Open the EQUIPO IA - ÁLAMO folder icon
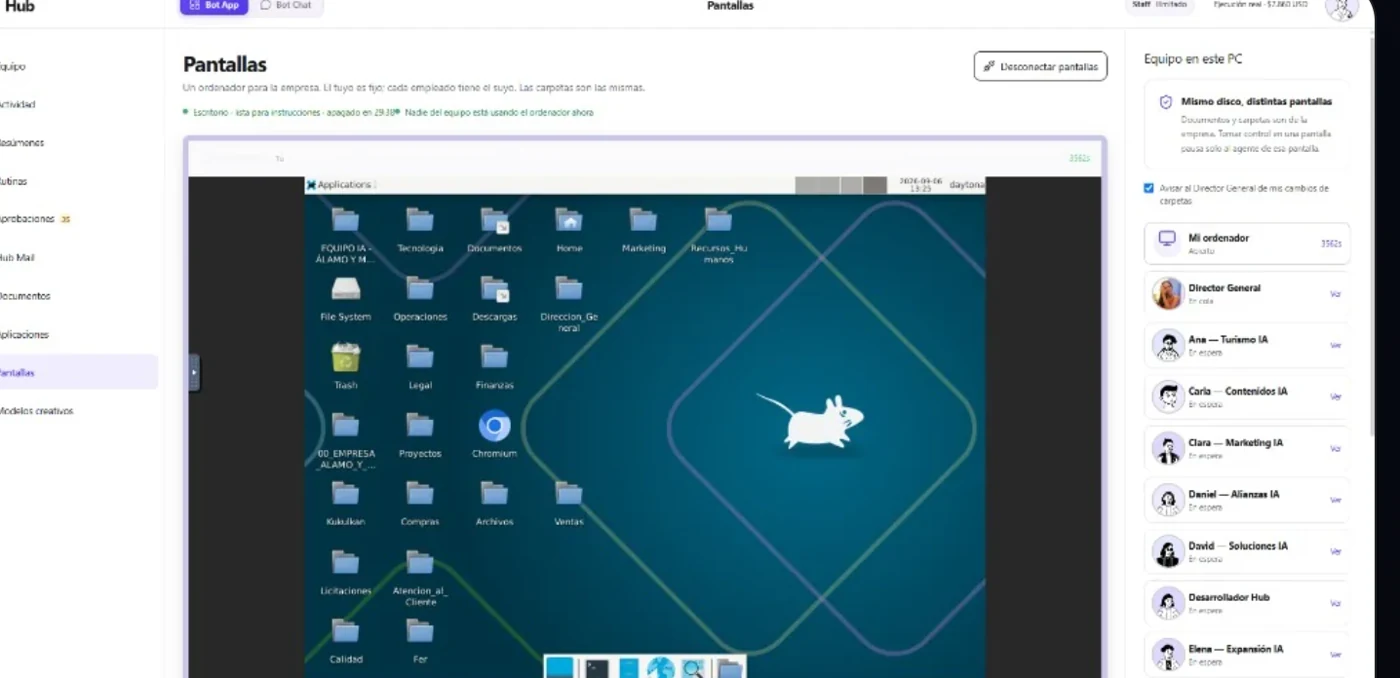This screenshot has width=1400, height=678. tap(346, 222)
